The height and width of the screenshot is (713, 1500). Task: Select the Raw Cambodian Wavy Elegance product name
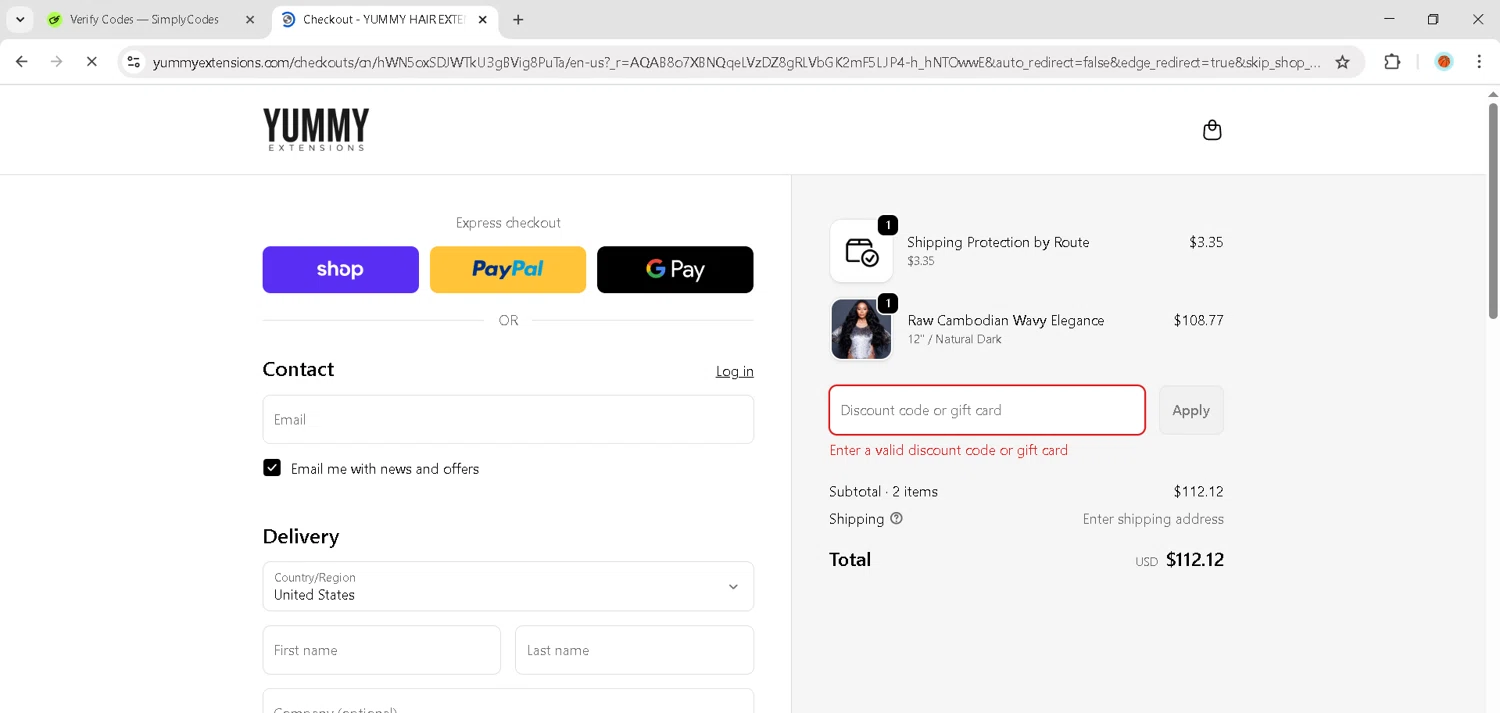[1006, 321]
